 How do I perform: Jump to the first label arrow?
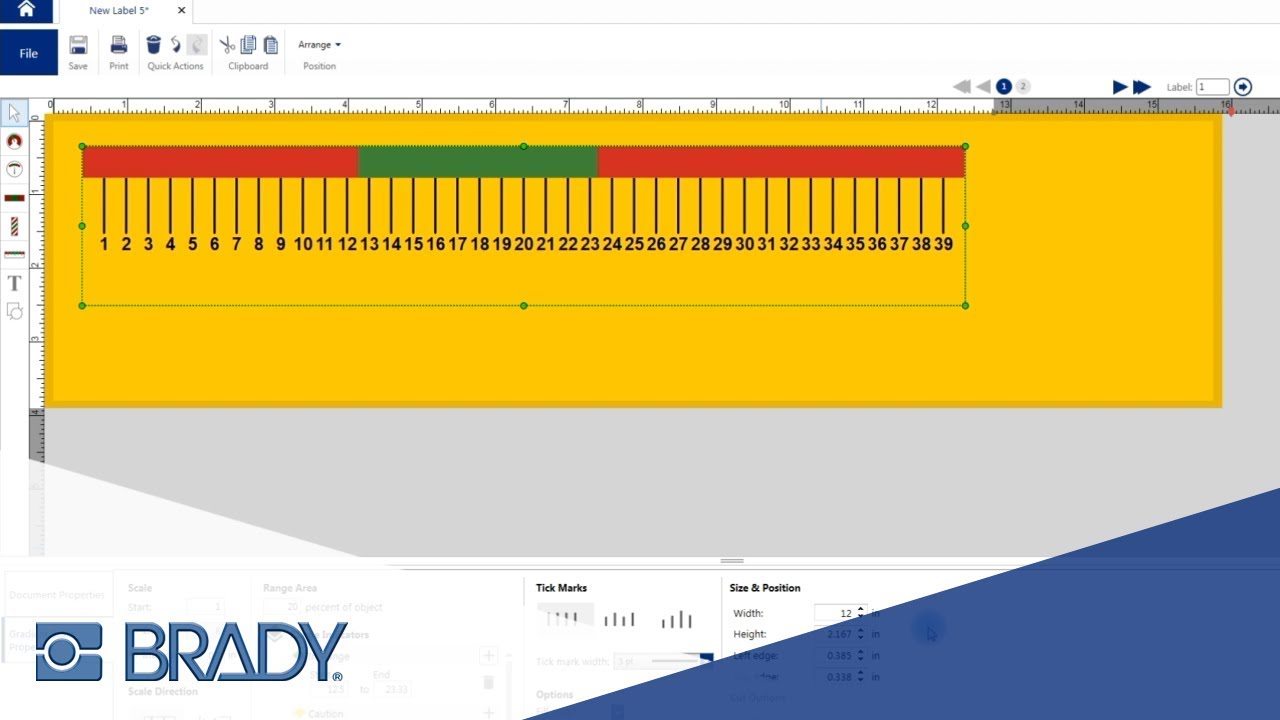[x=962, y=87]
